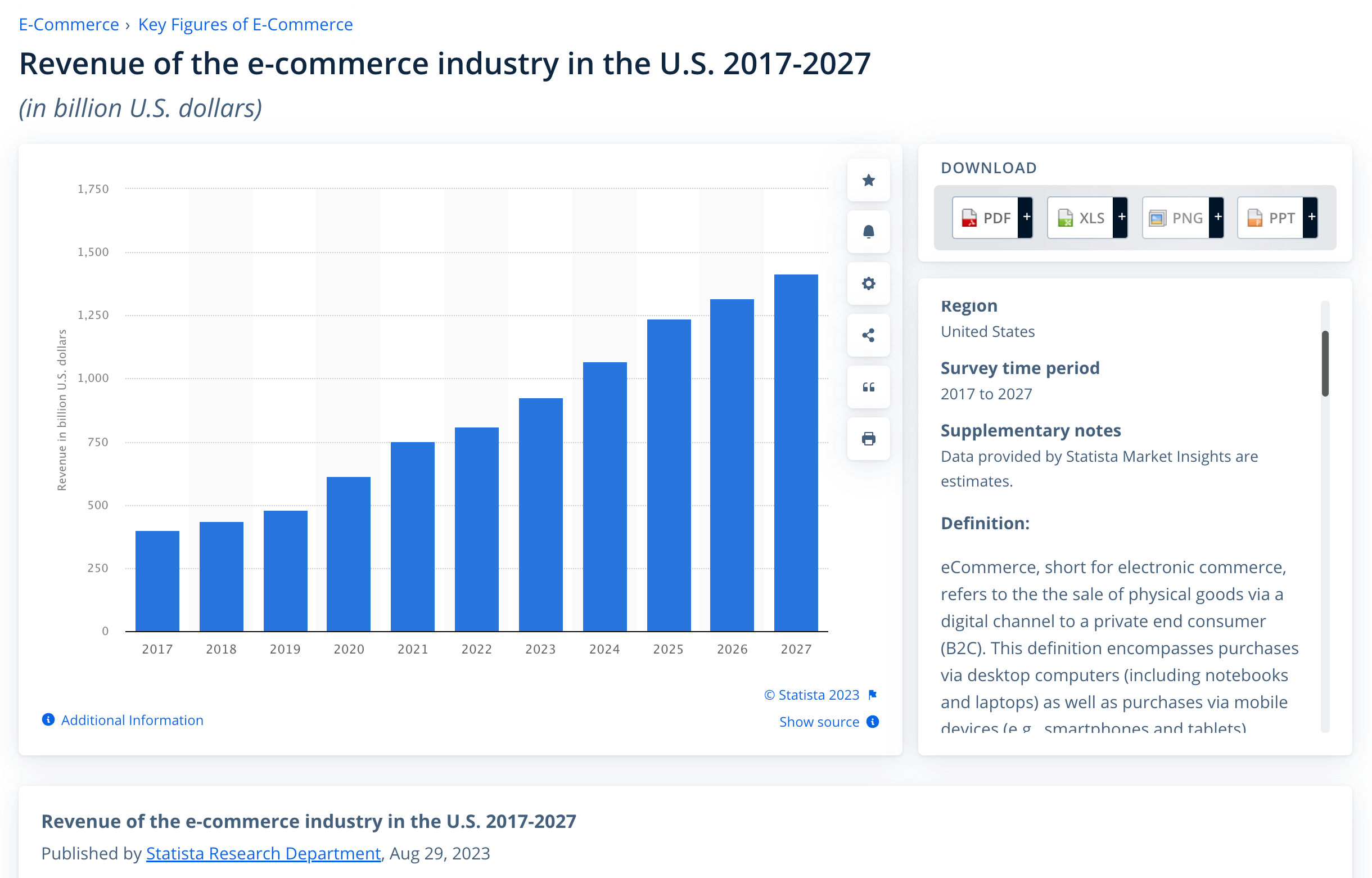Click the flag icon beside Statista 2023
The width and height of the screenshot is (1372, 878).
tap(872, 695)
